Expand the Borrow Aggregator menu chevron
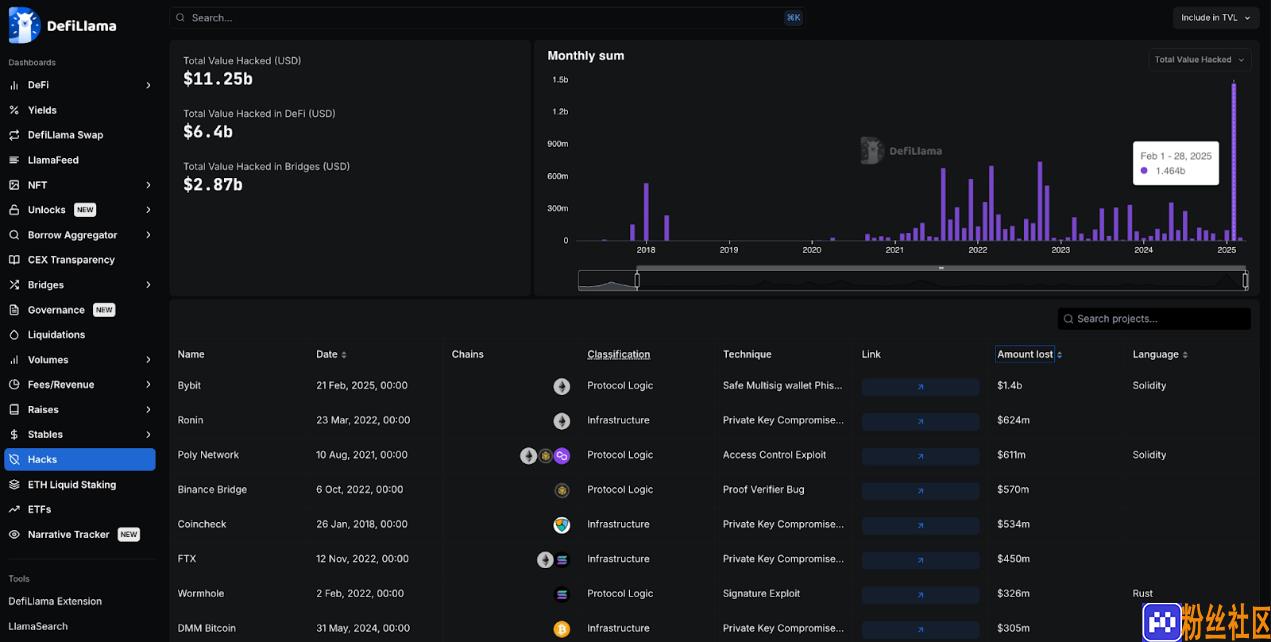1271x642 pixels. 148,235
